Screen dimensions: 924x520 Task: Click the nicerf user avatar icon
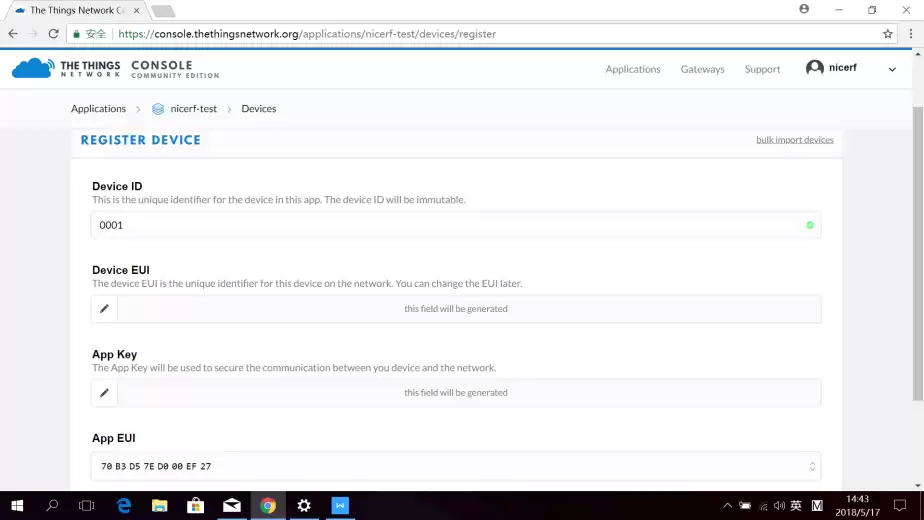pos(815,68)
